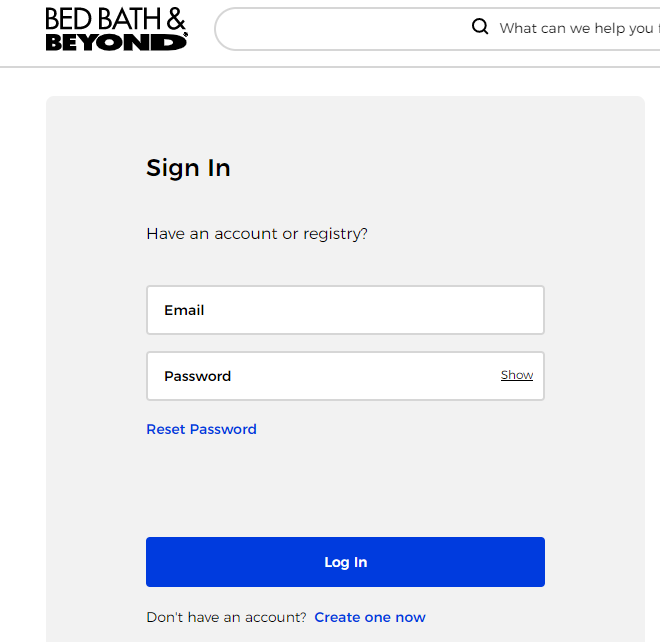The height and width of the screenshot is (642, 660).
Task: Click the BED BATH & text in logo
Action: pyautogui.click(x=115, y=18)
